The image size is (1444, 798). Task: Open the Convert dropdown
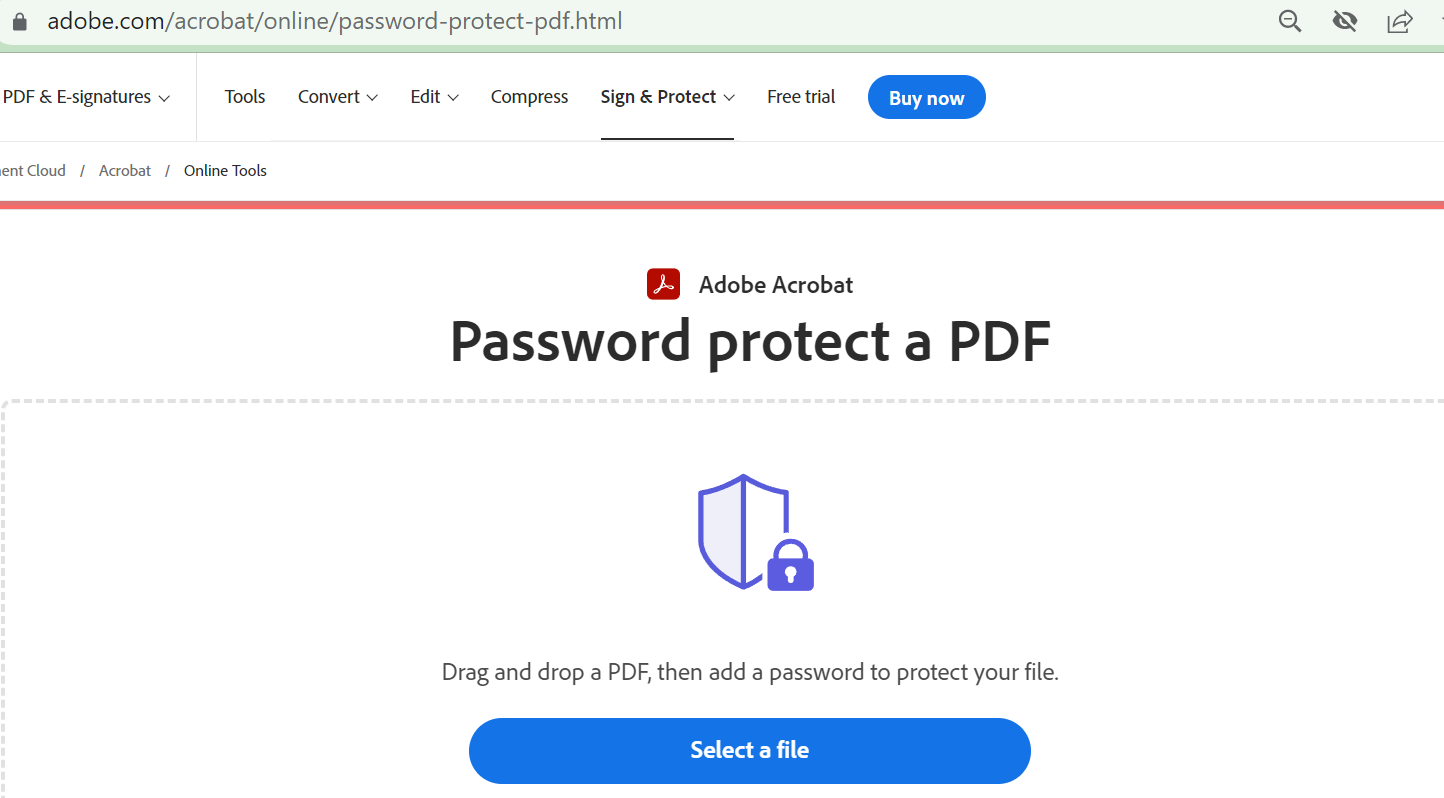click(338, 97)
